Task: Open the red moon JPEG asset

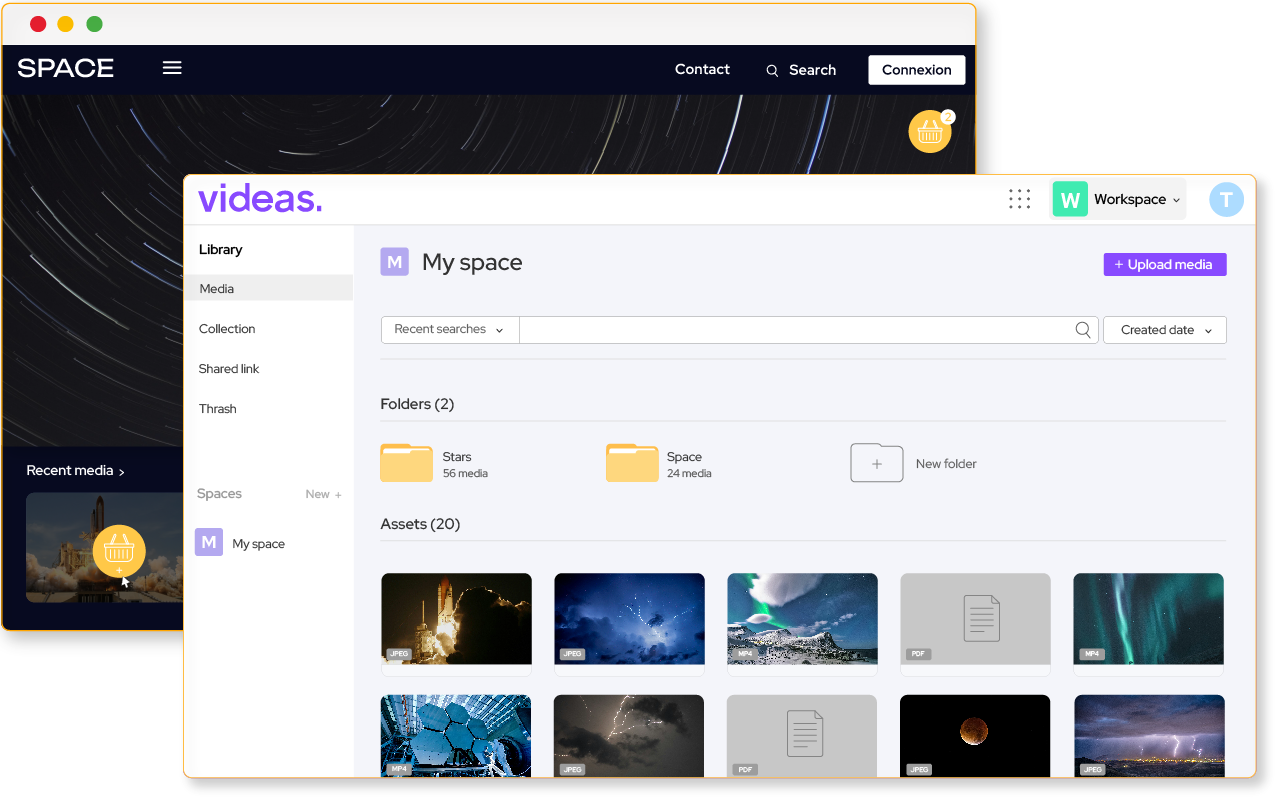Action: (x=975, y=736)
